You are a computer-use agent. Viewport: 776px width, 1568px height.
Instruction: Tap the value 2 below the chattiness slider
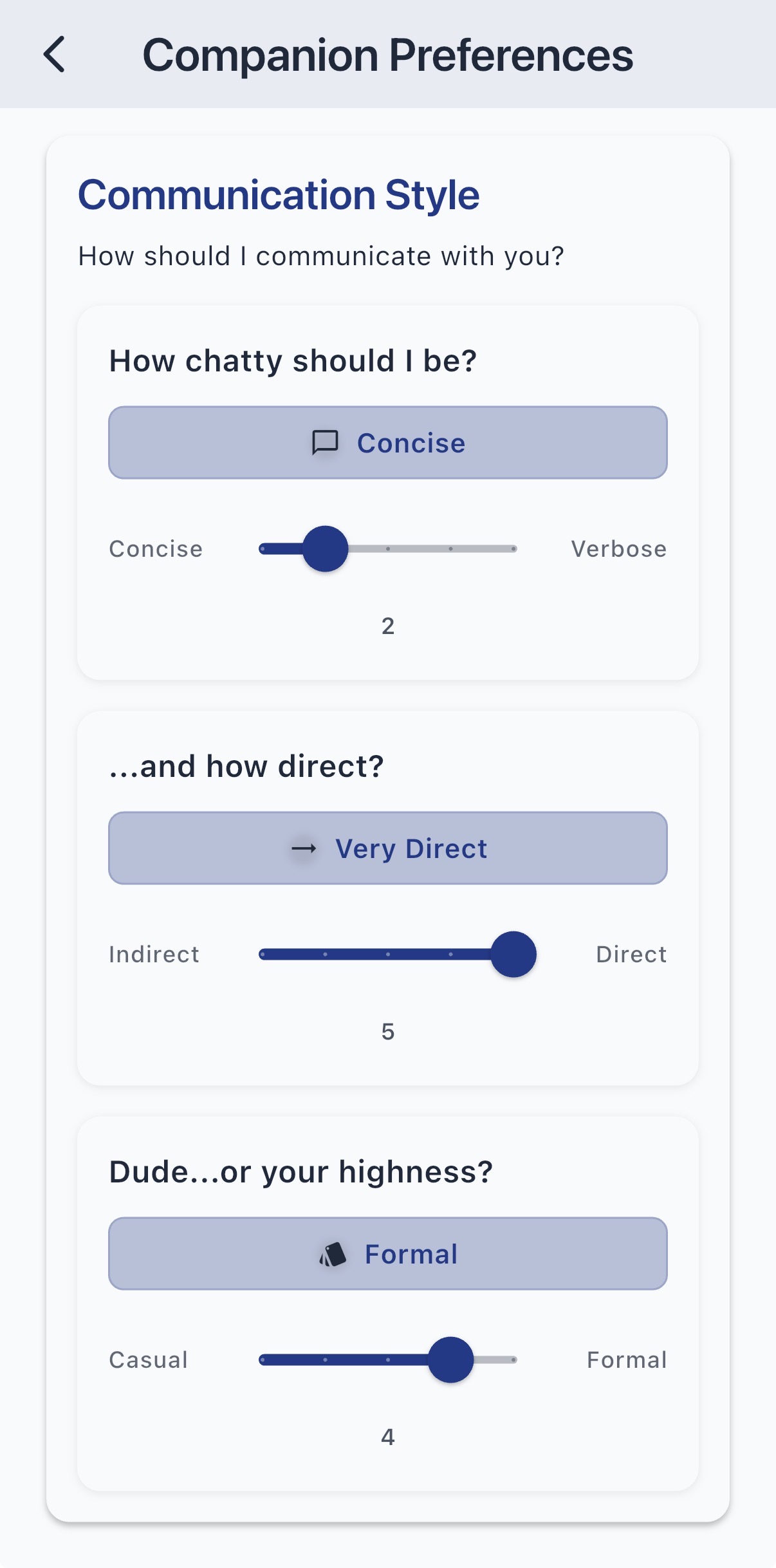pyautogui.click(x=387, y=625)
